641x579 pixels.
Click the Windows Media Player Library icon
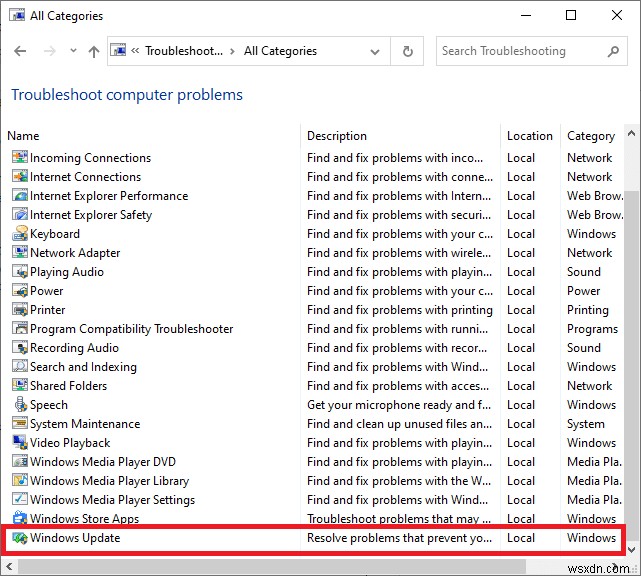[x=20, y=480]
